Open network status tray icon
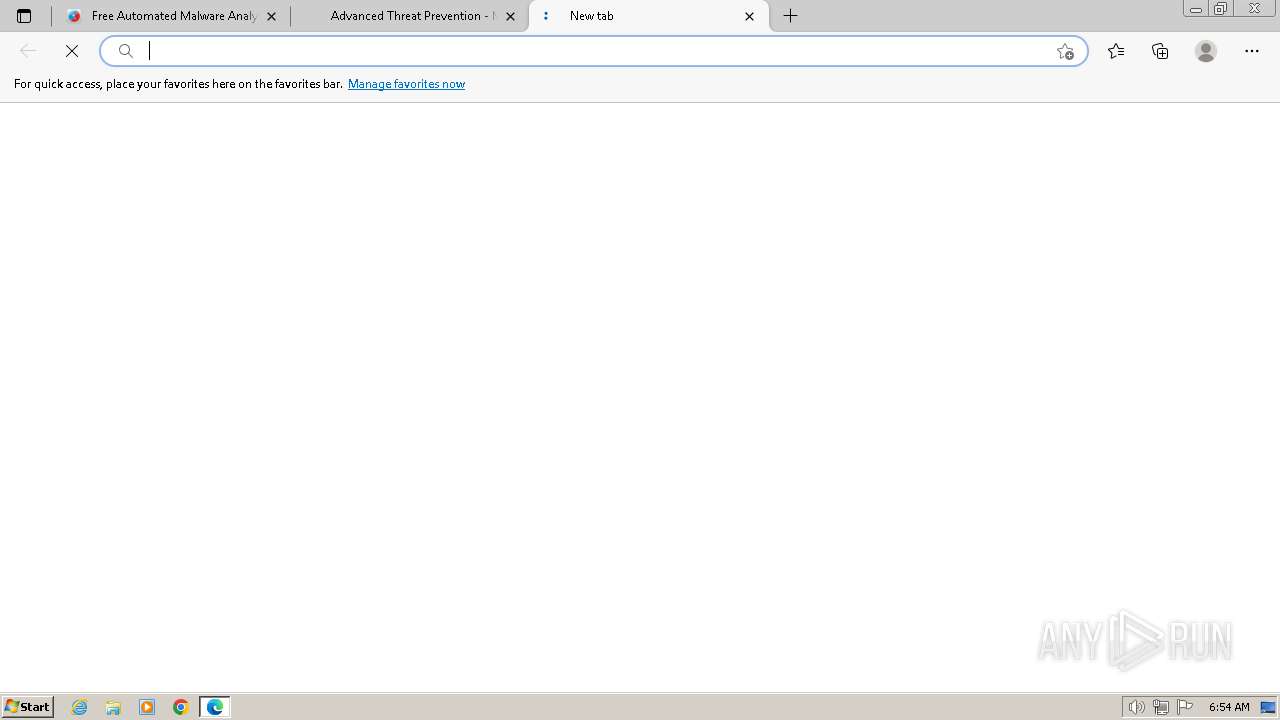Screen dimensions: 1280x720 pos(1161,707)
